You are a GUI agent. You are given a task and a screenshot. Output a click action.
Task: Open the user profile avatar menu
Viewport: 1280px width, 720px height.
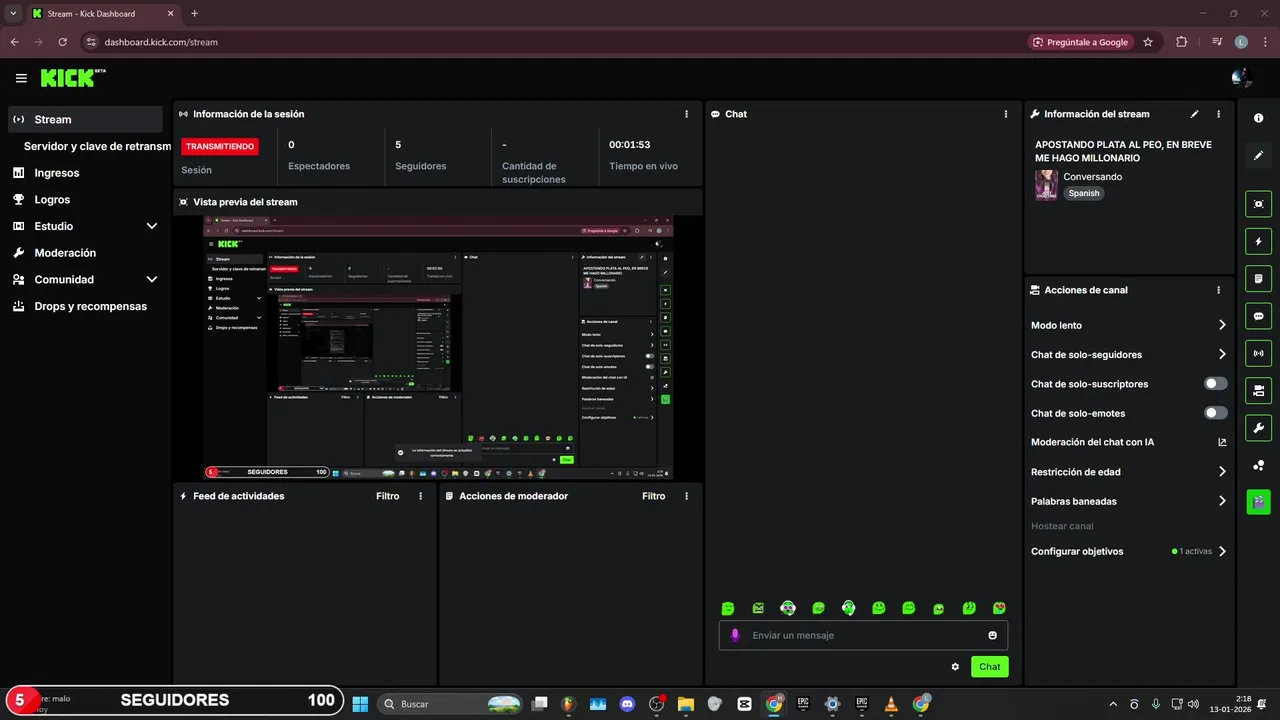point(1242,77)
